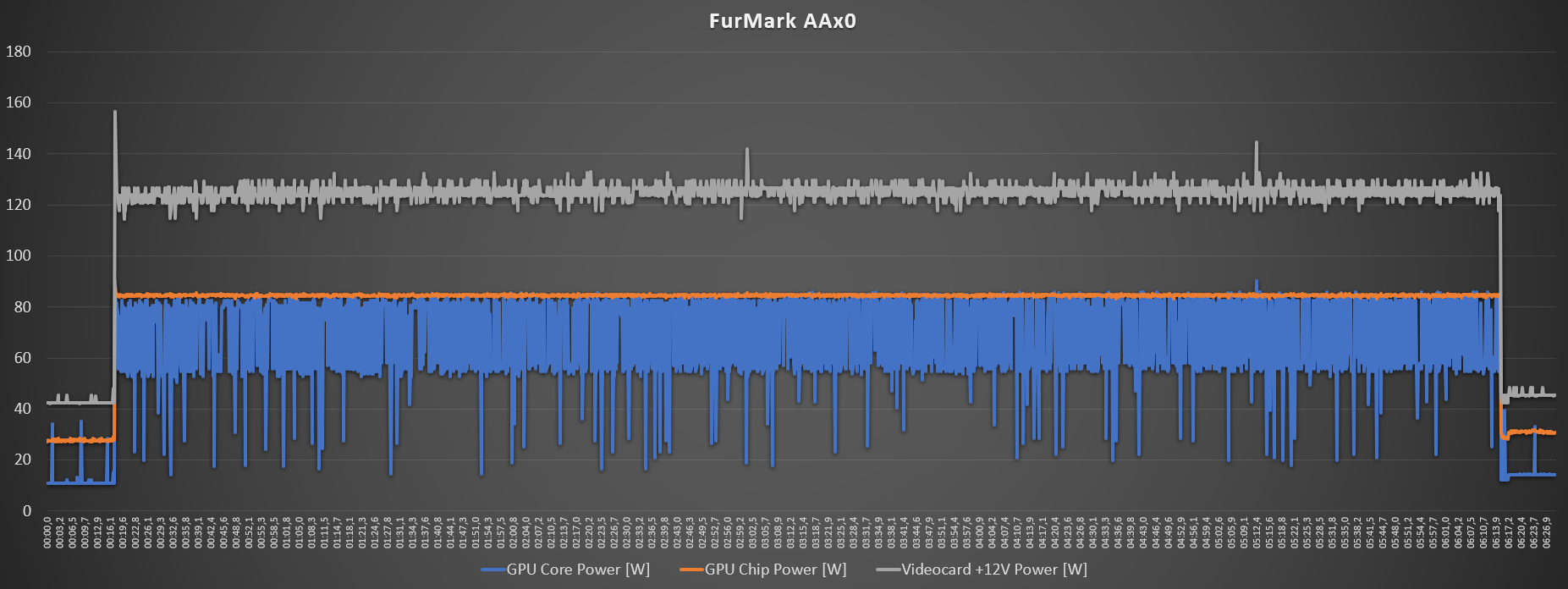This screenshot has width=1568, height=589.
Task: Click the 0 label on the vertical axis
Action: coord(26,511)
